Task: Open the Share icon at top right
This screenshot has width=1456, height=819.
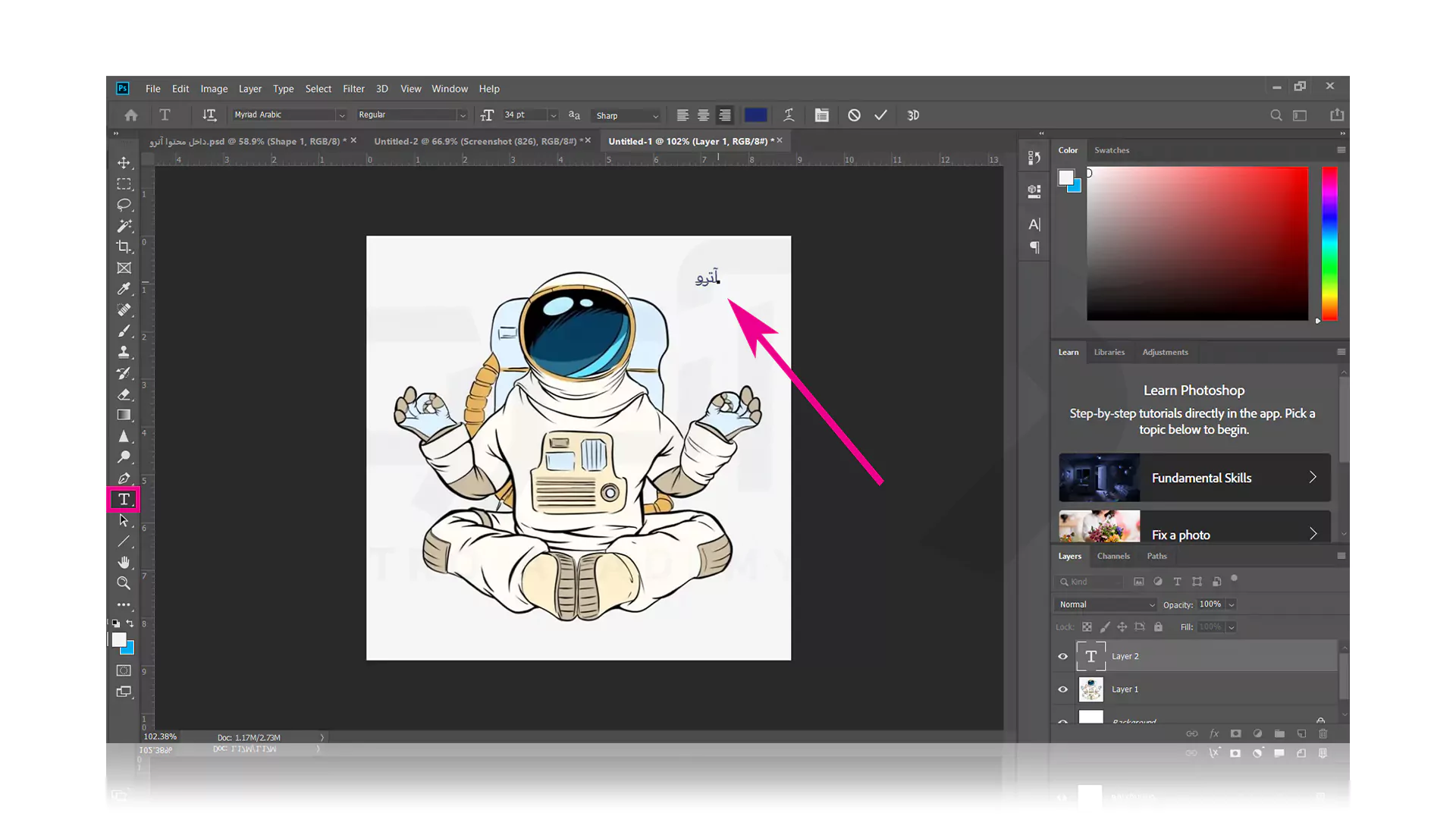Action: click(x=1337, y=115)
